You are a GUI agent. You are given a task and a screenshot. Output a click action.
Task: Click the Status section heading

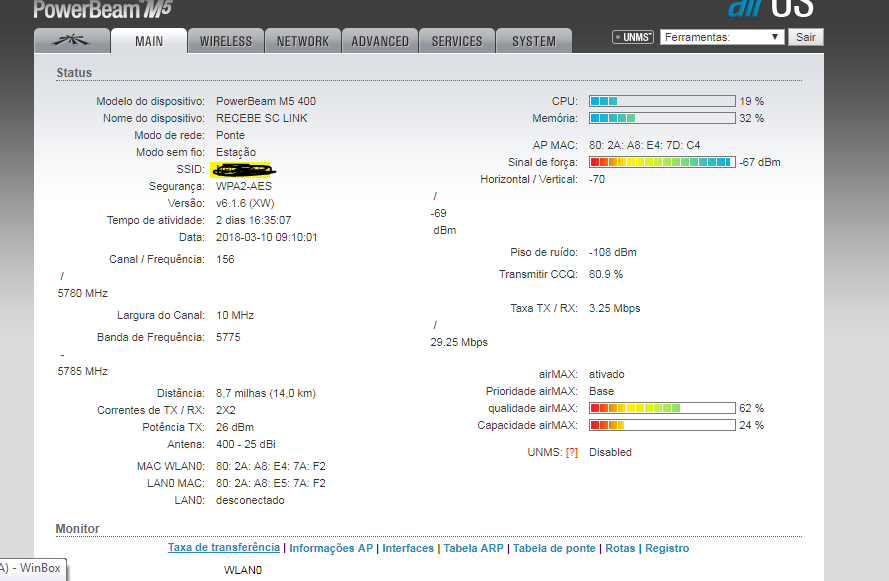coord(74,73)
